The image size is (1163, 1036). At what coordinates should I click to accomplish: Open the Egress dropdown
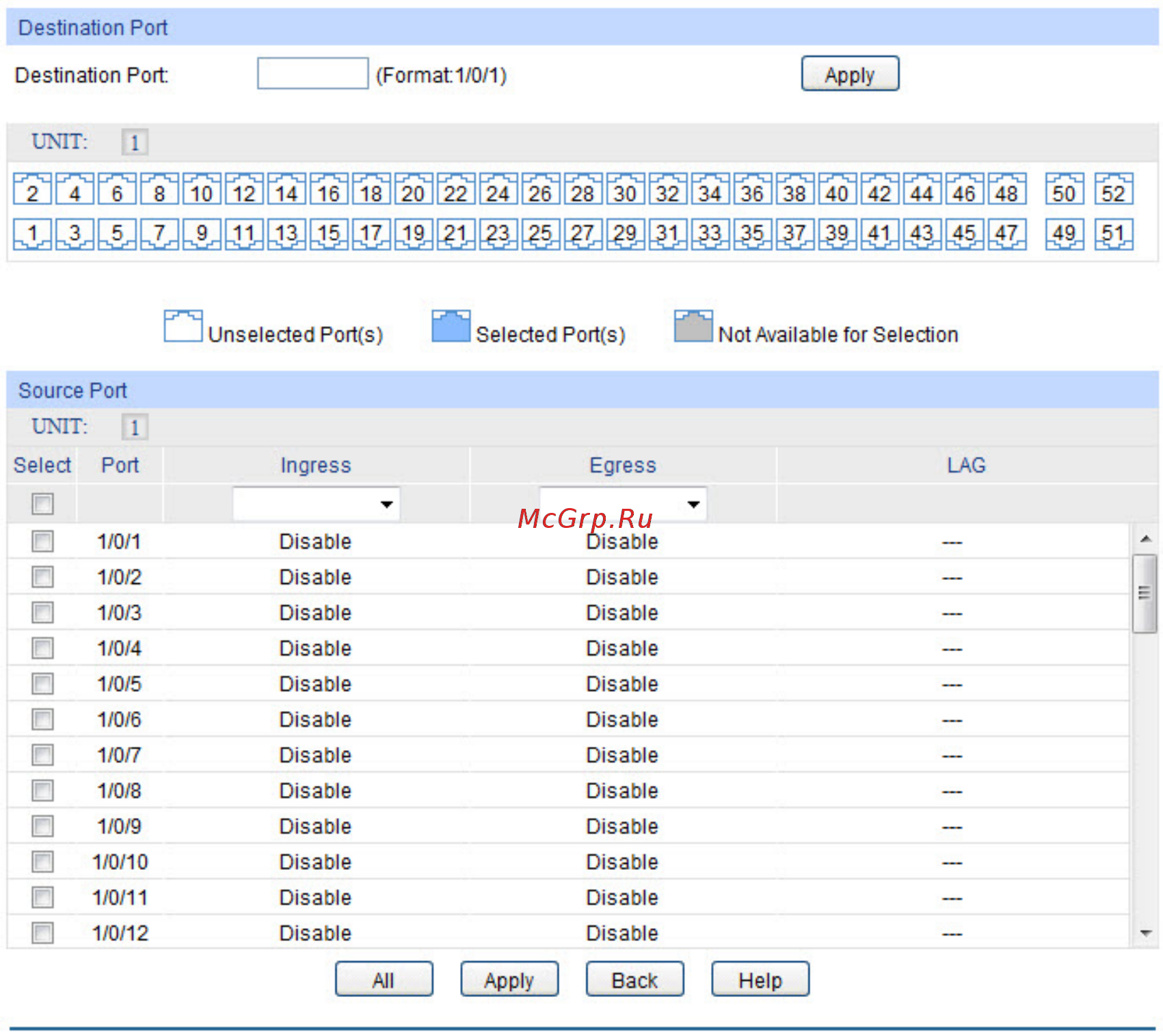click(x=623, y=504)
